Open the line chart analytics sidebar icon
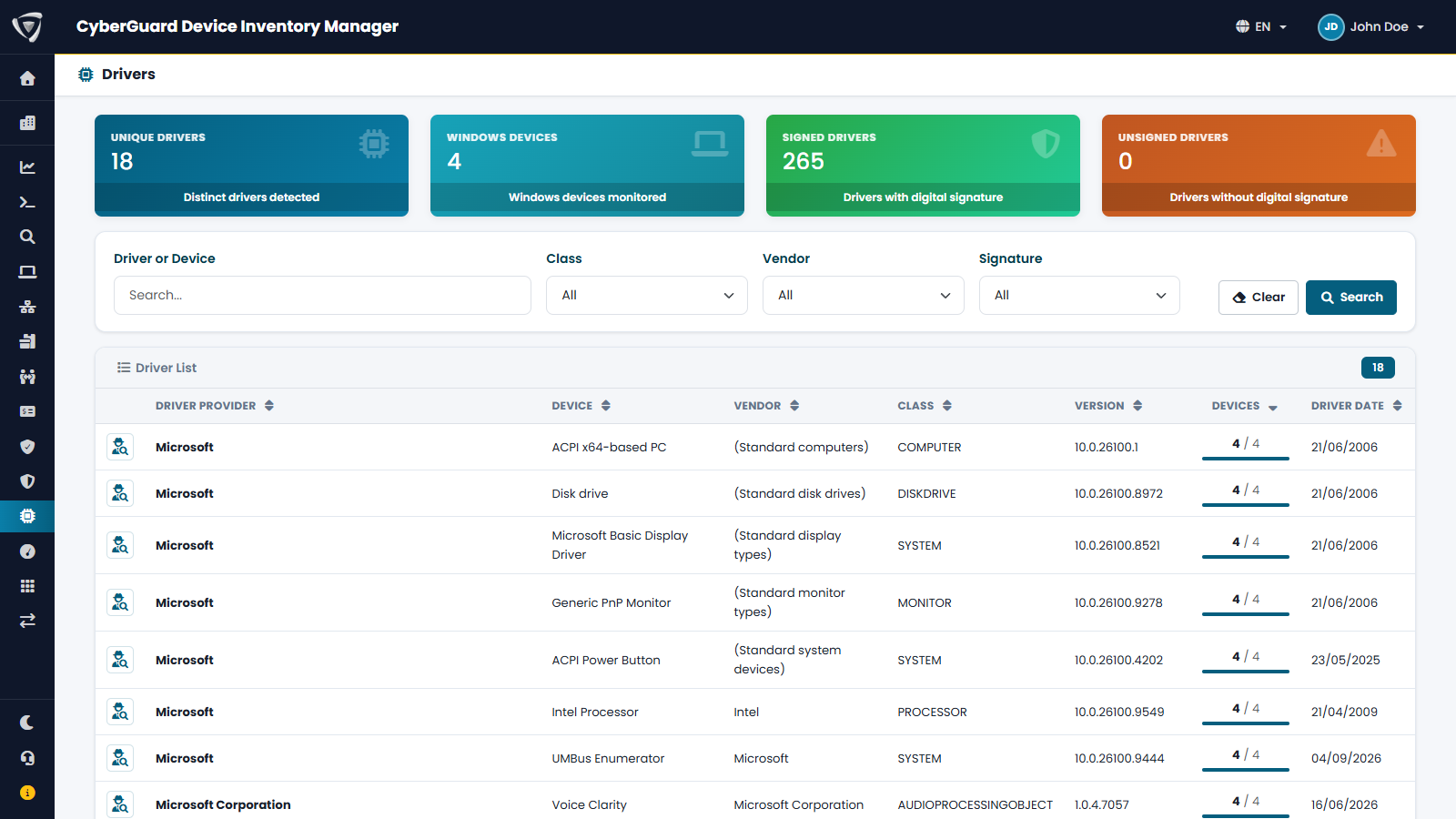 (27, 167)
